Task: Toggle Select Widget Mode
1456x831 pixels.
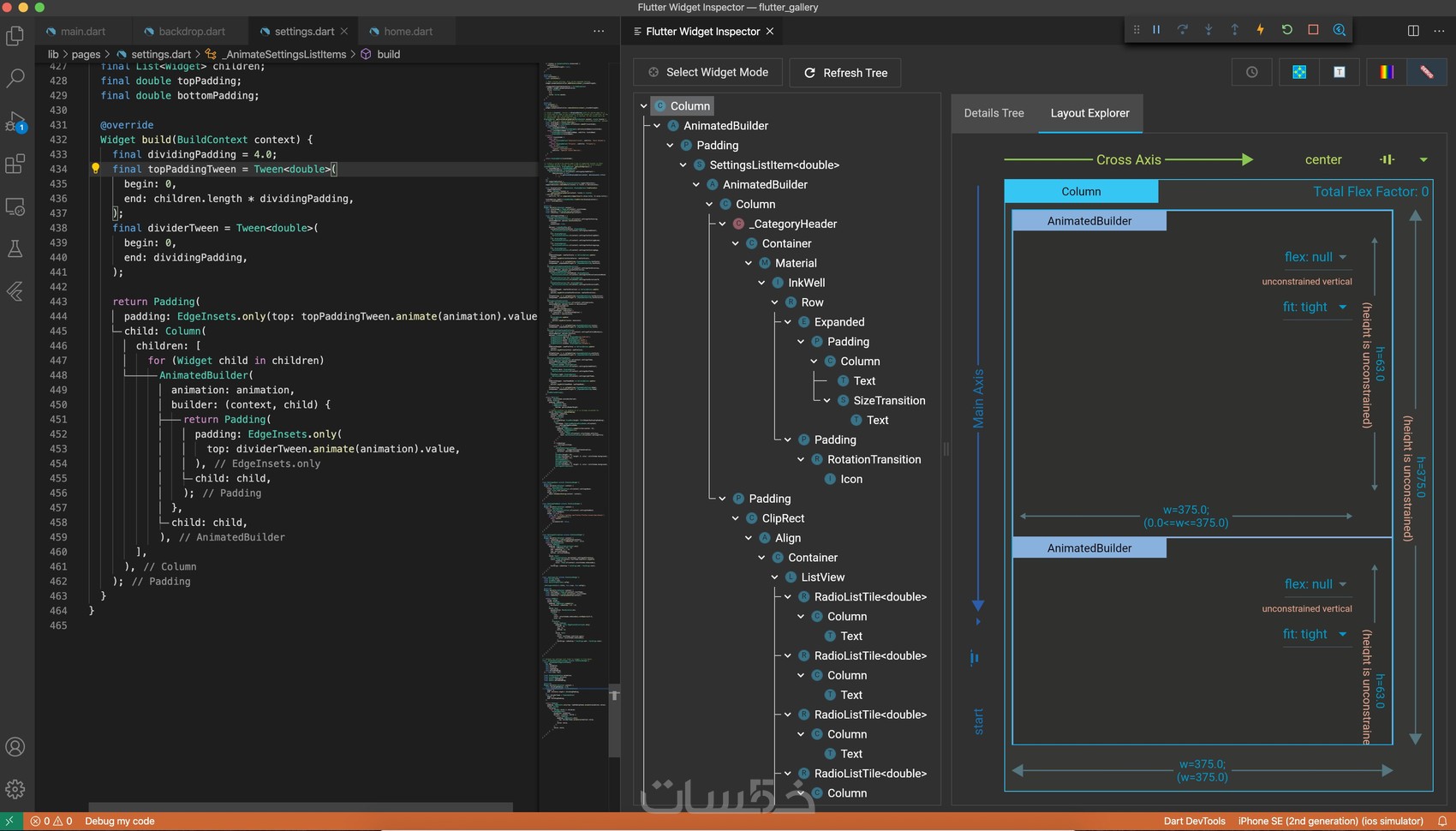Action: point(708,72)
